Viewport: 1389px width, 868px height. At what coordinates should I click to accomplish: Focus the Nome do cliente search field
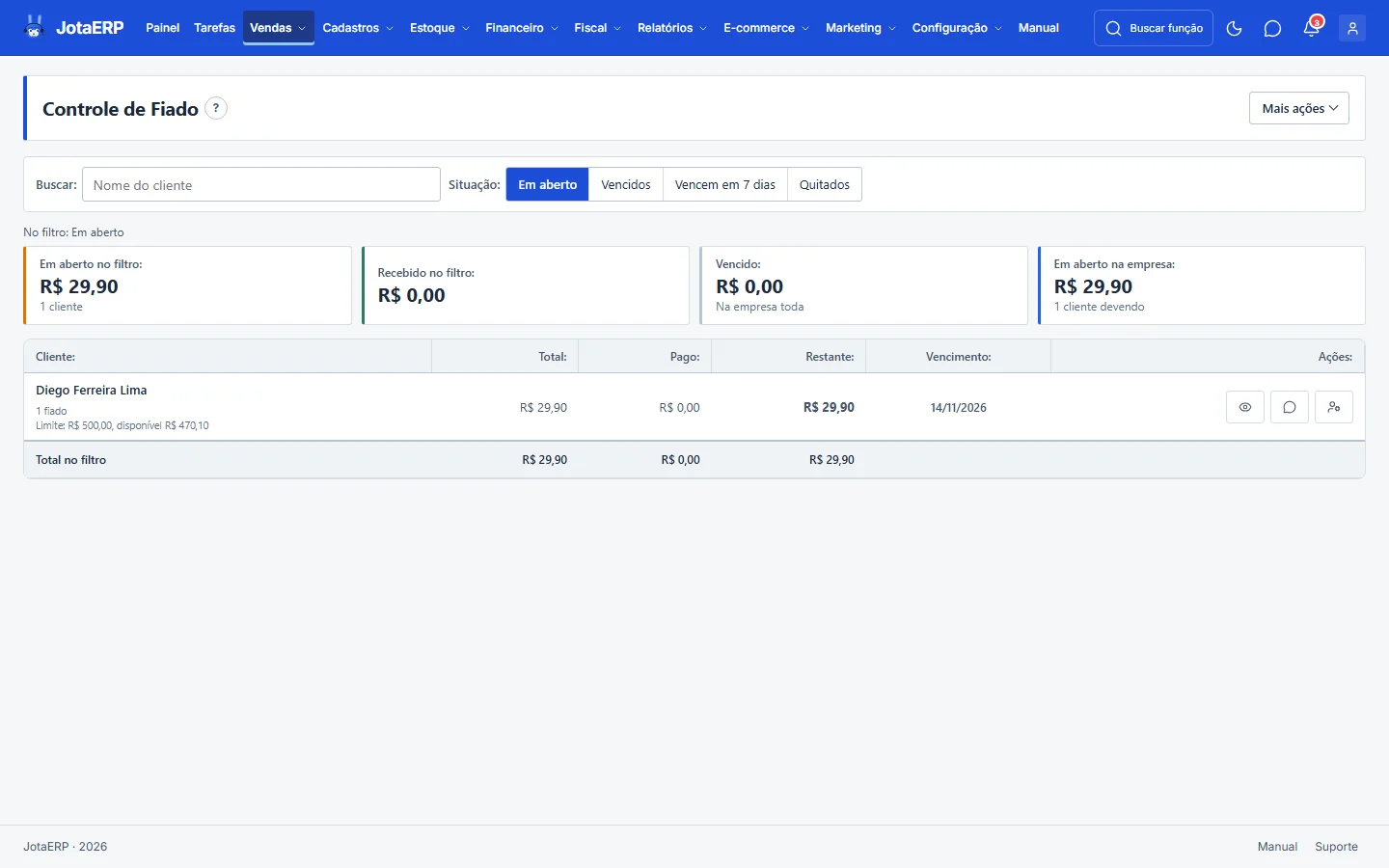point(261,184)
